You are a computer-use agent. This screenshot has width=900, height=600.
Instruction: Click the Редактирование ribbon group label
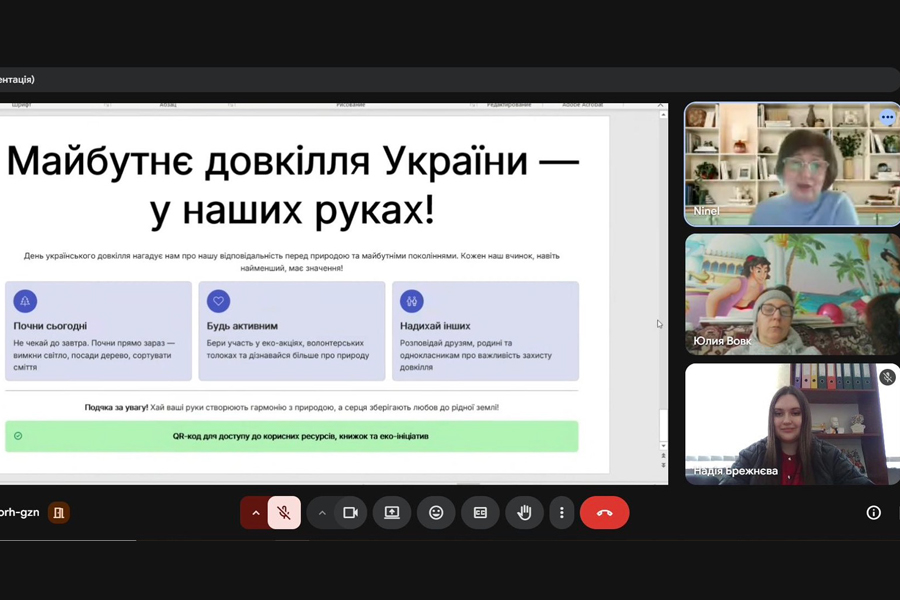coord(509,105)
